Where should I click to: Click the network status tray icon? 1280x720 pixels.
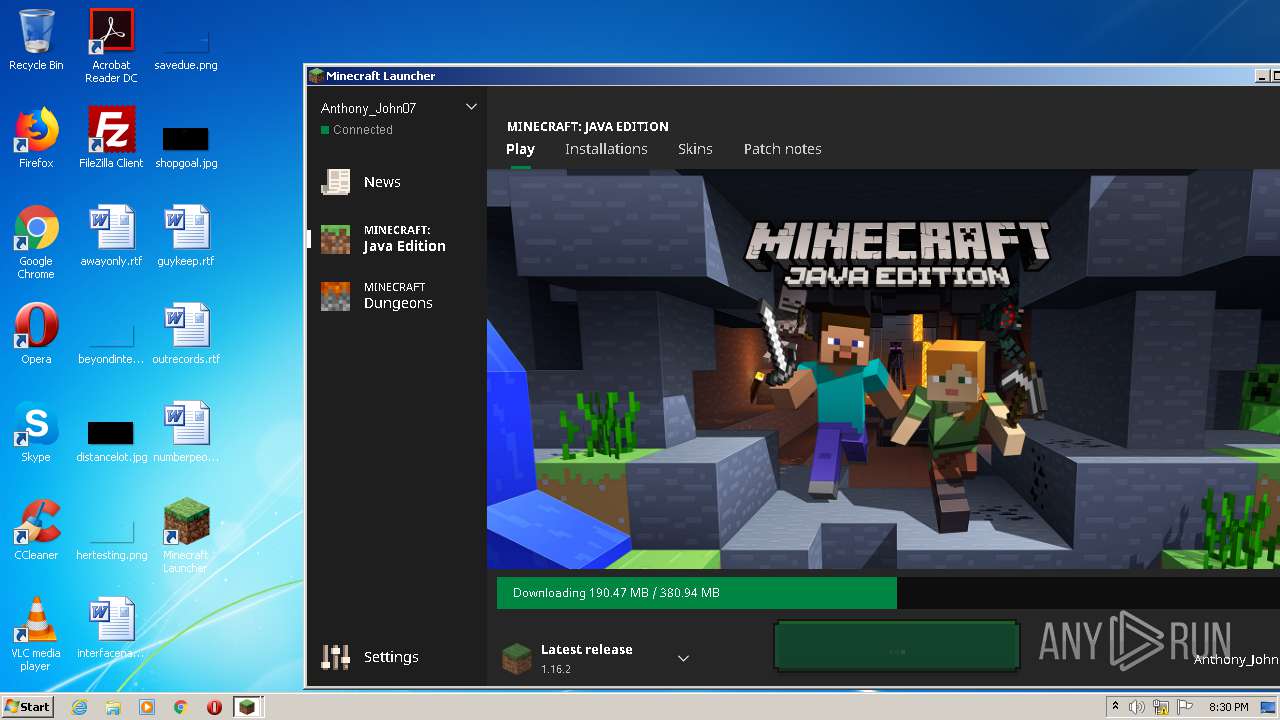point(1161,707)
